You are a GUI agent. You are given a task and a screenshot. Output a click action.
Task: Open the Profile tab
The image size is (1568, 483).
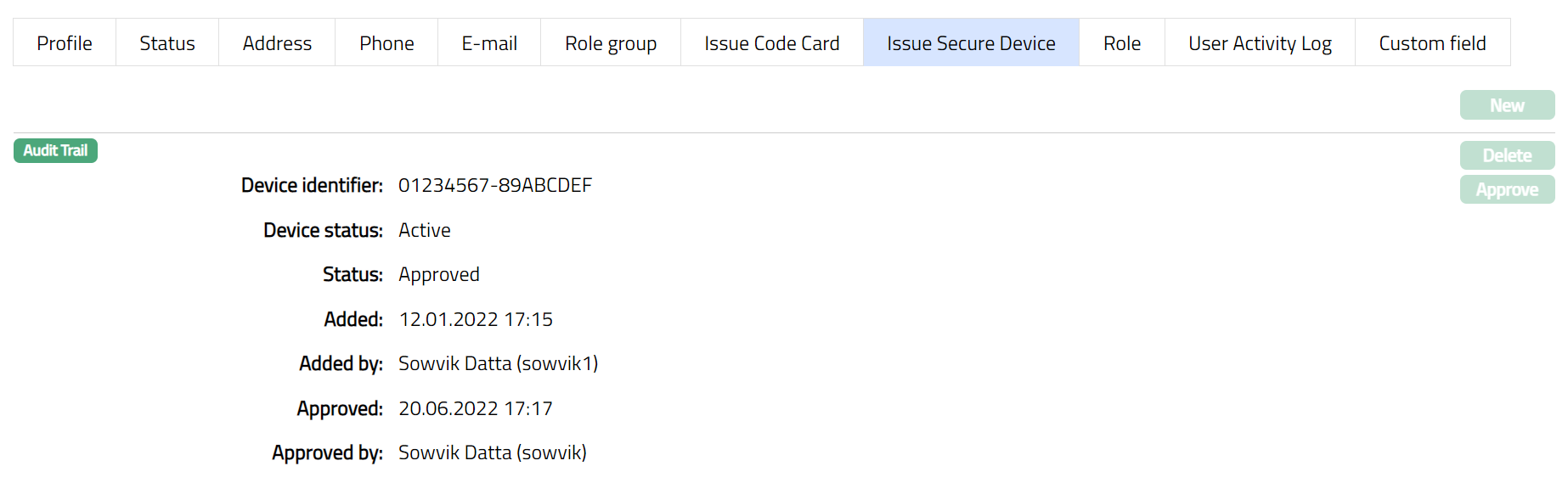65,43
